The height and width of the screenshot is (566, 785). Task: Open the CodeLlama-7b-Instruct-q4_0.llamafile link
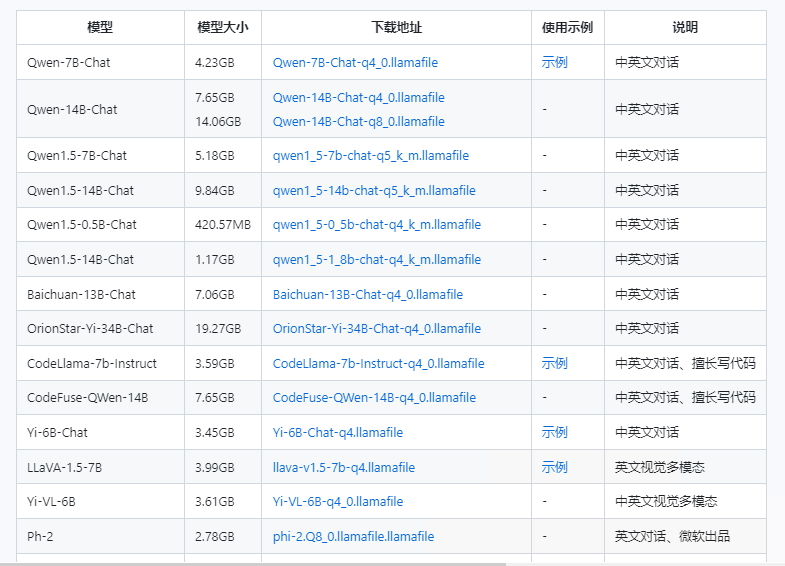point(378,364)
